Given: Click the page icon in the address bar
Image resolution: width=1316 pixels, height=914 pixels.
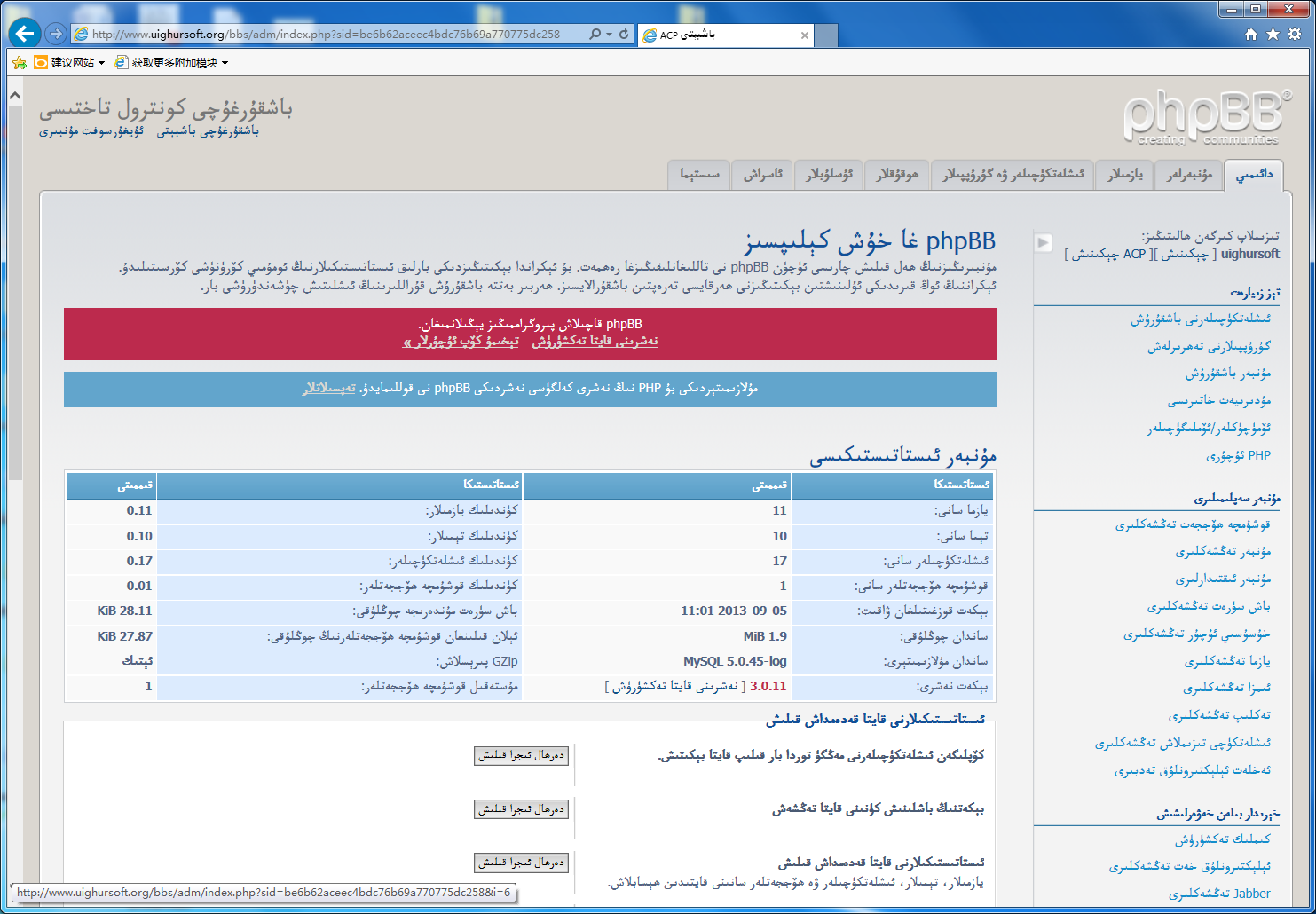Looking at the screenshot, I should 81,34.
